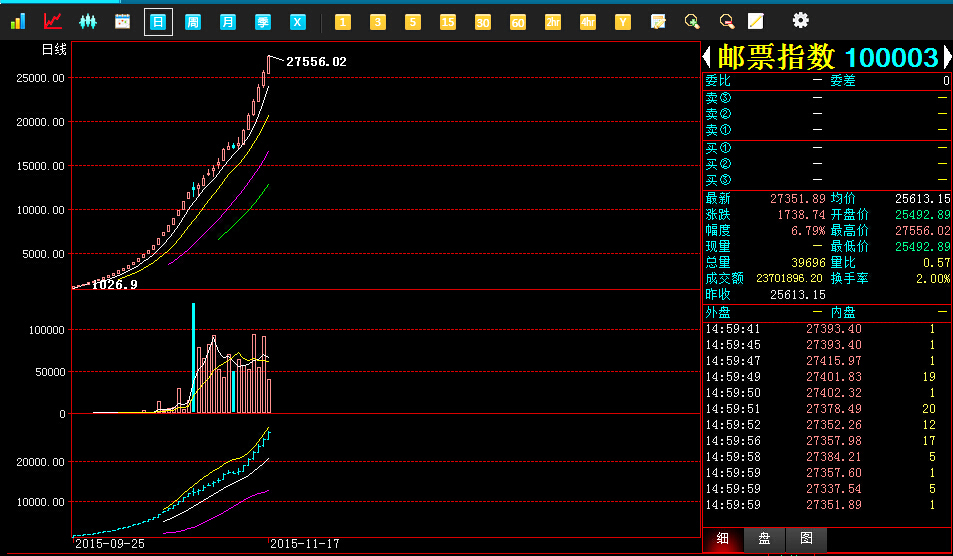Viewport: 953px width, 556px height.
Task: Go to next stock with right arrow
Action: click(946, 57)
